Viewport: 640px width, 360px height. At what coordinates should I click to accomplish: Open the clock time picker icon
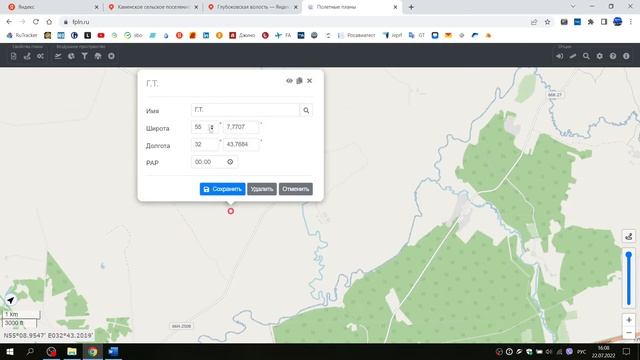230,162
